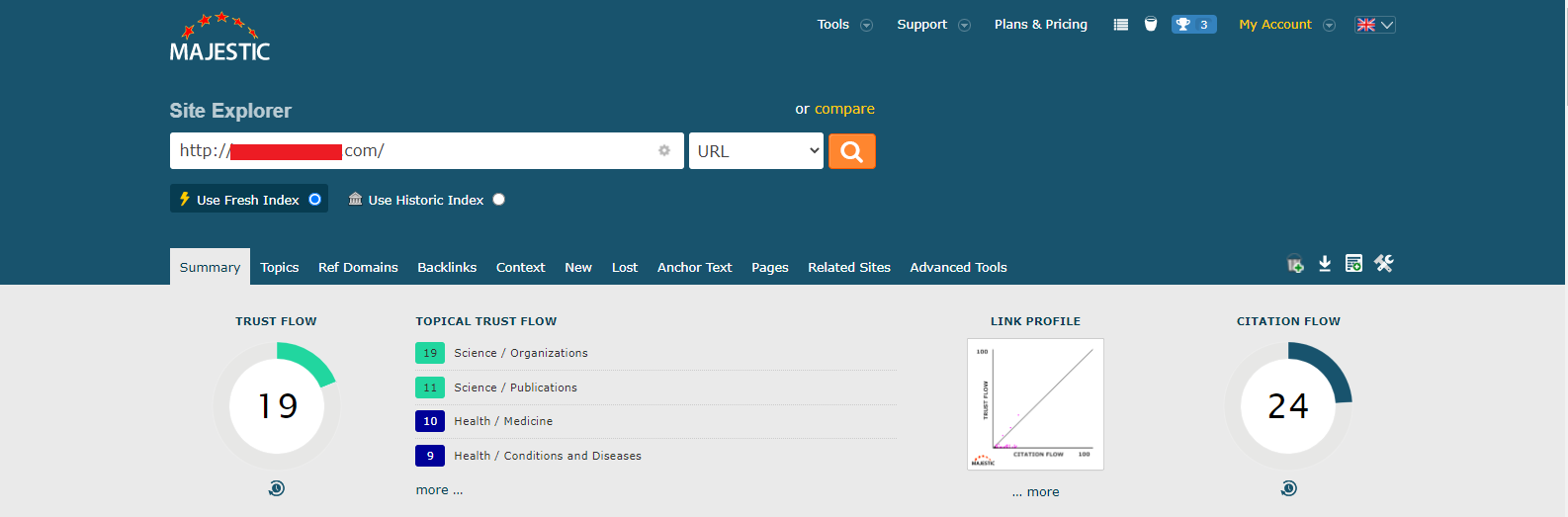The width and height of the screenshot is (1568, 517).
Task: Open the URL scope dropdown
Action: [756, 151]
